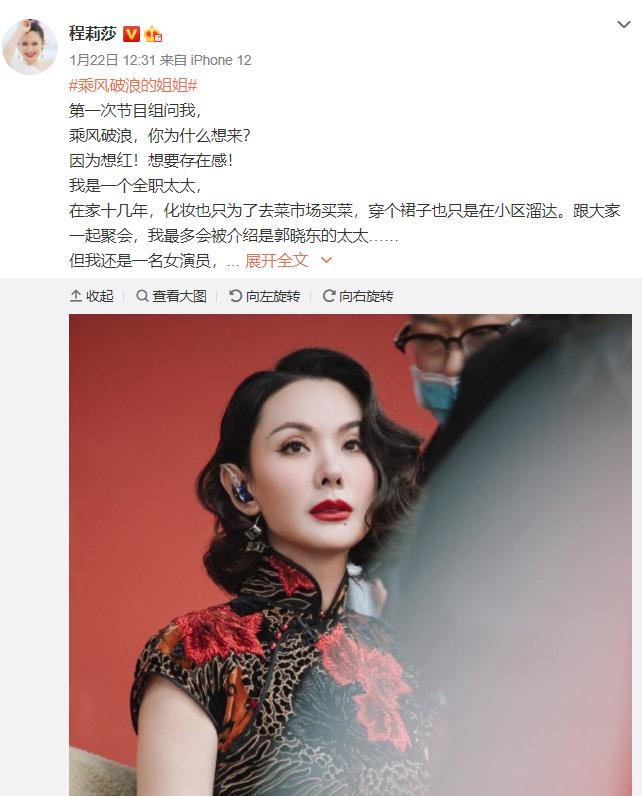
Task: Click the clockwise rotate arrow icon
Action: (x=328, y=295)
